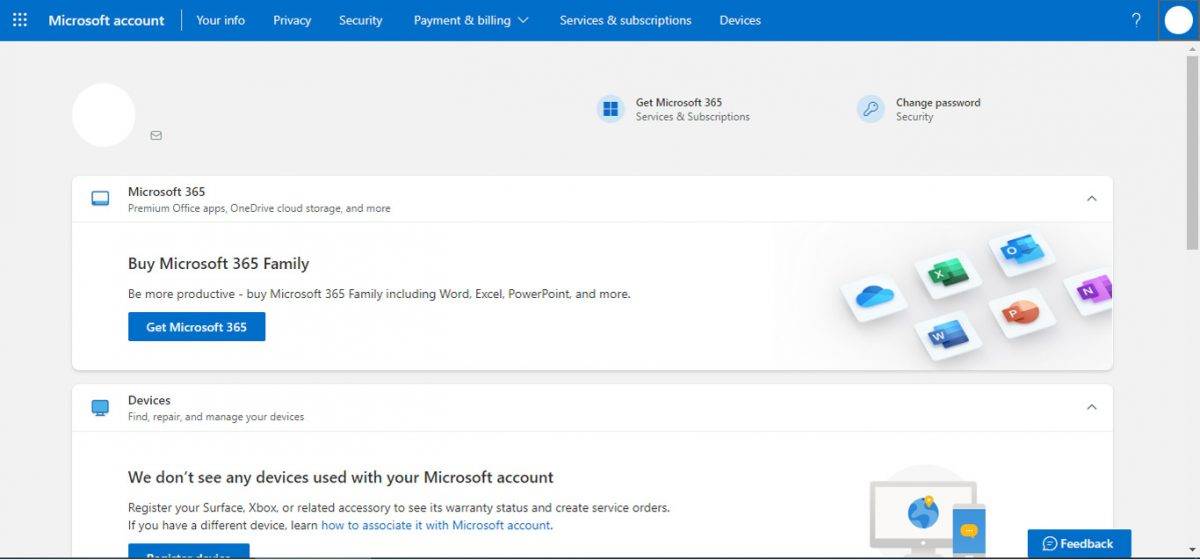The image size is (1200, 560).
Task: Go to Your info tab
Action: [x=221, y=20]
